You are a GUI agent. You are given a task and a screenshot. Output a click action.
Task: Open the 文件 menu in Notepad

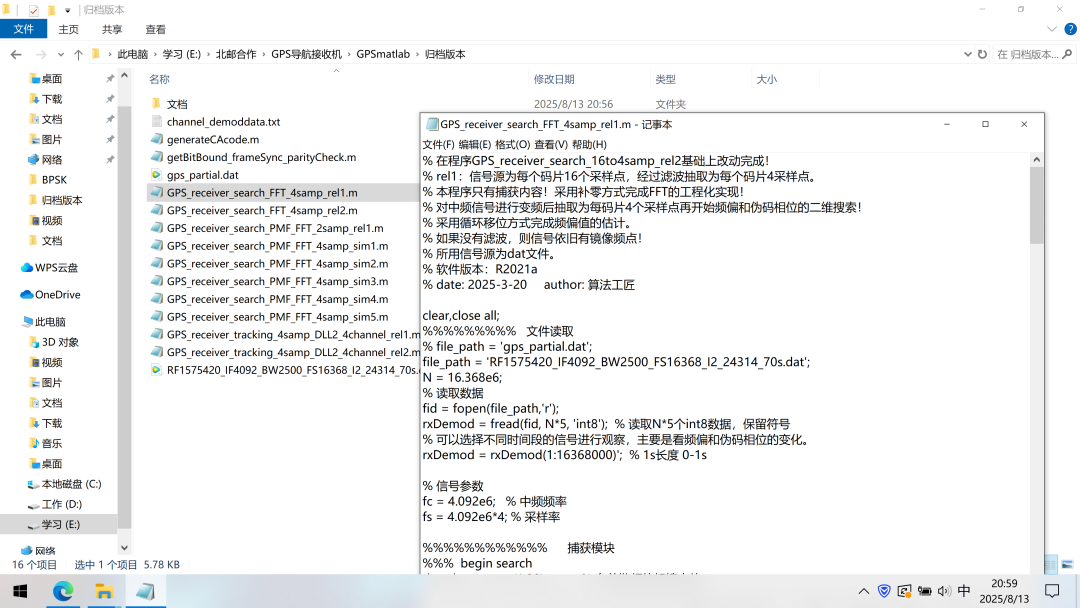(438, 145)
